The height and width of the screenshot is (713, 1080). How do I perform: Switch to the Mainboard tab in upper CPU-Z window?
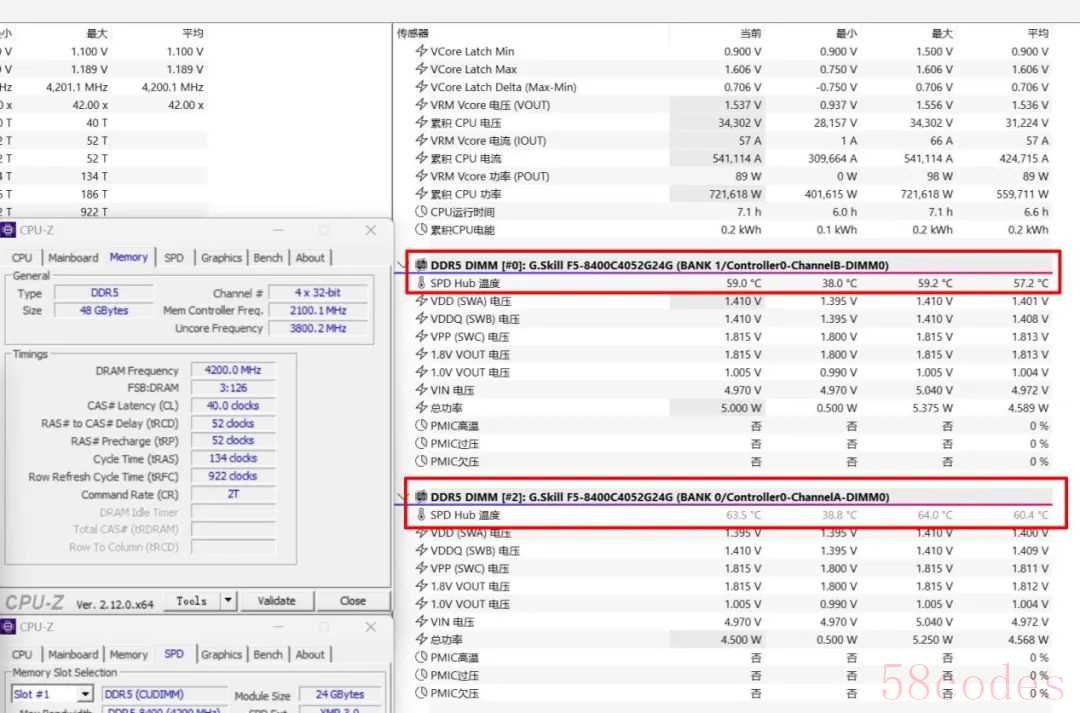[x=73, y=257]
